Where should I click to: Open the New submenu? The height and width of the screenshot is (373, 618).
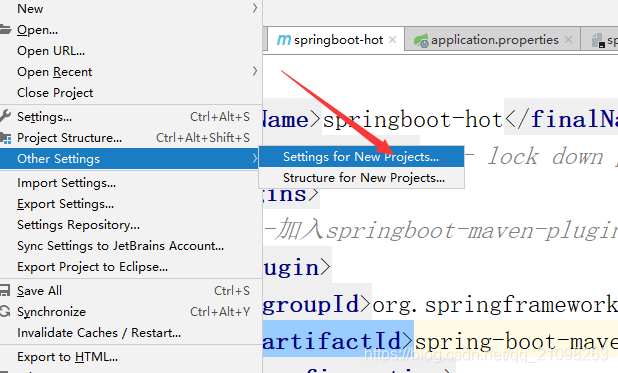point(130,9)
